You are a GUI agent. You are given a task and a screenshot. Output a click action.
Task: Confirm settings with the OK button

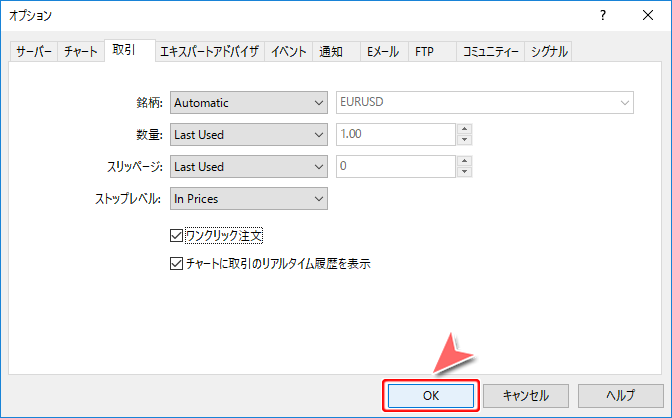point(431,395)
